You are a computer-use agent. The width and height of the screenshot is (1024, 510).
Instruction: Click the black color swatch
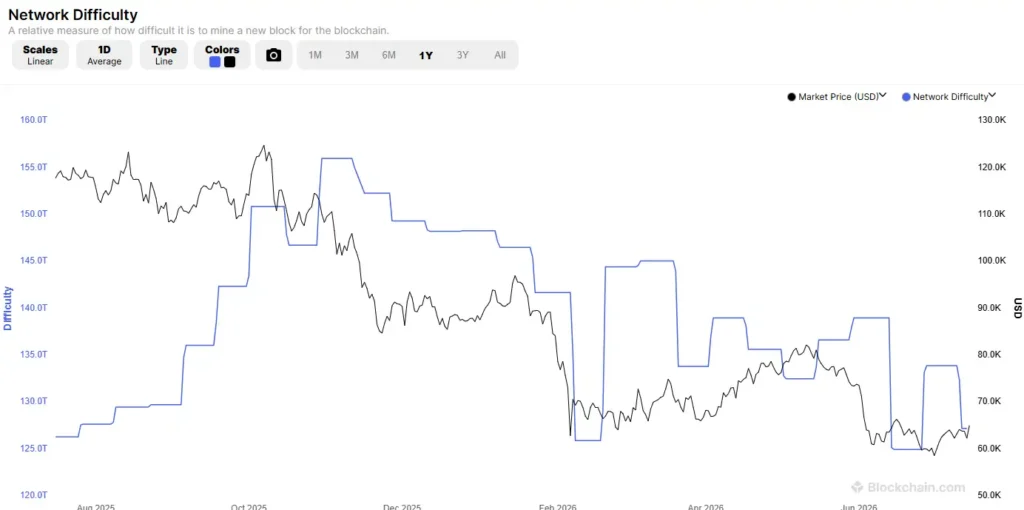pos(229,62)
